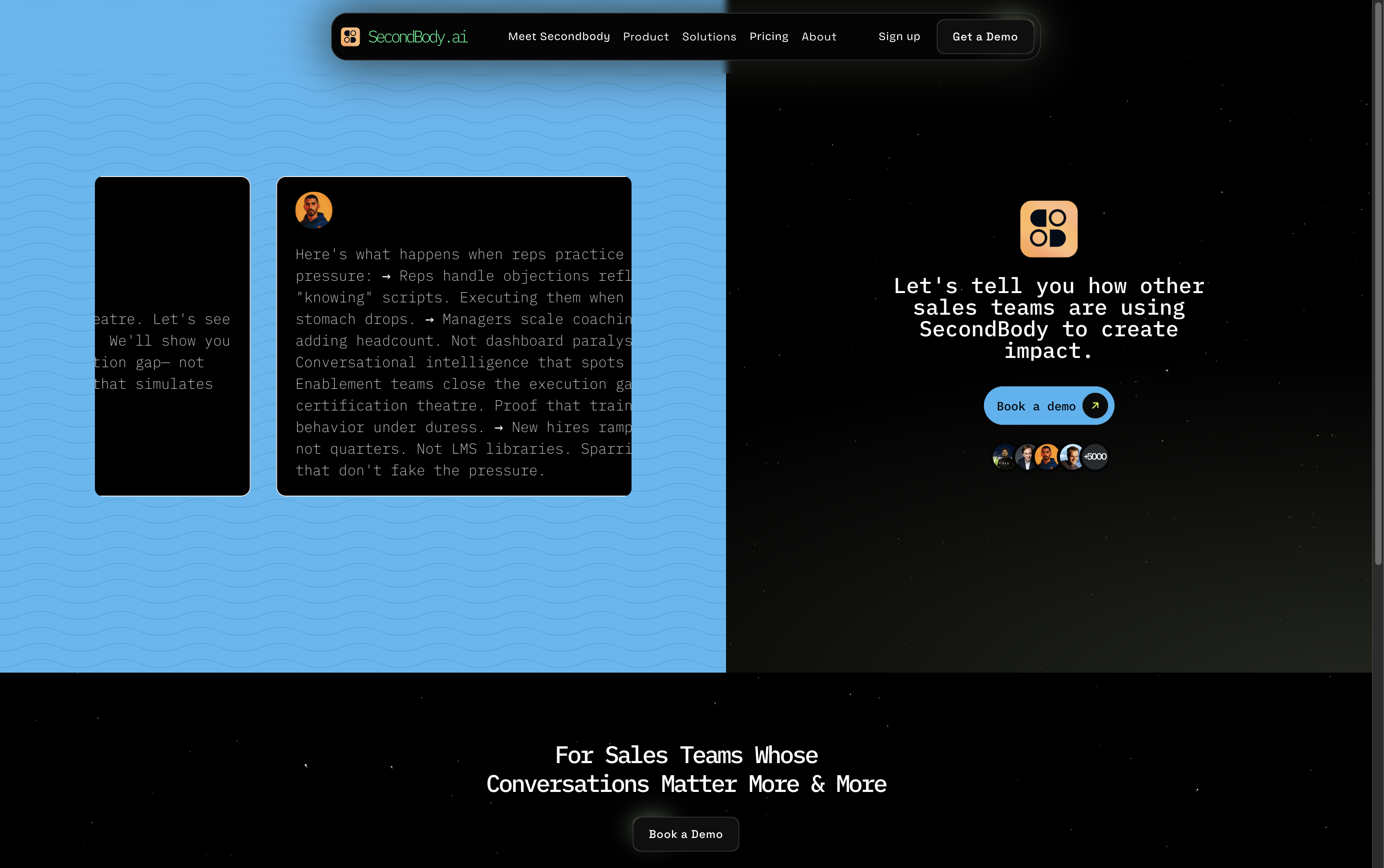Click the orange avatar beneath Book a demo
Screen dimensions: 1384x868
pos(1048,456)
